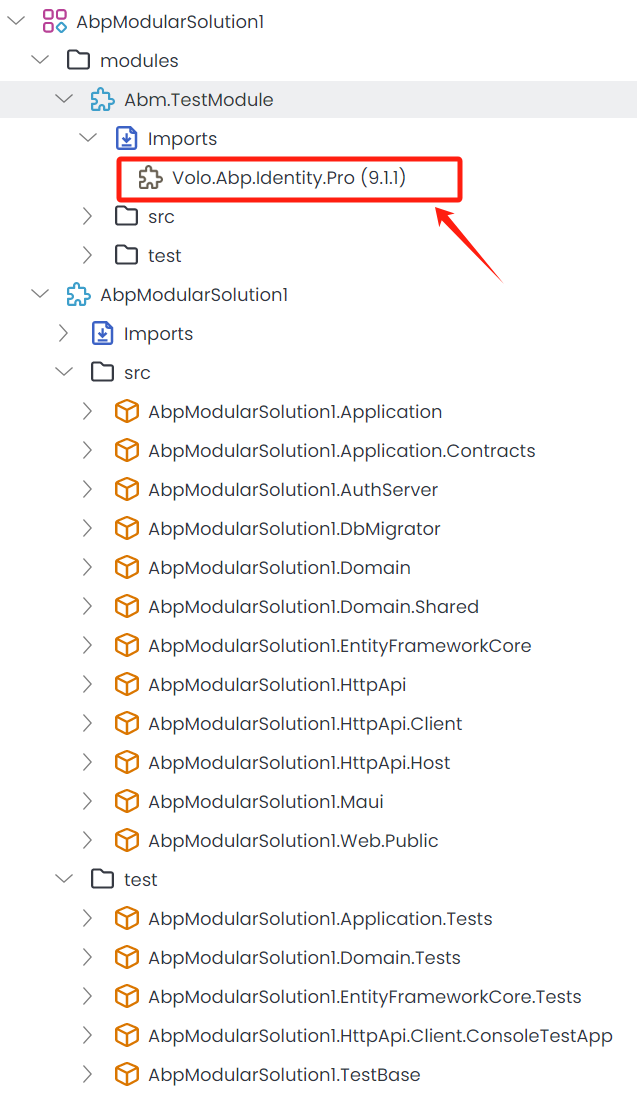Expand Imports under the AbpModularSolution1 module
Screen dimensions: 637x1119
point(64,333)
